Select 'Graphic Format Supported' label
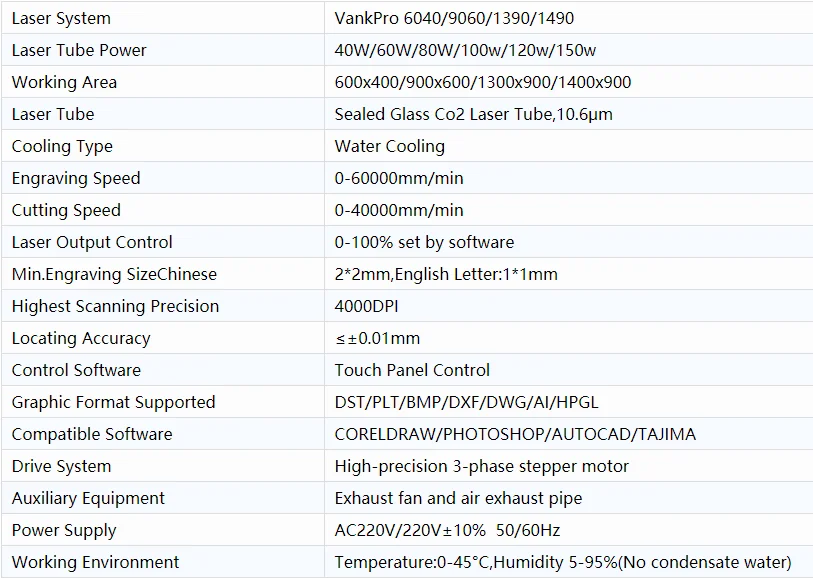Screen dimensions: 813x578 (113, 402)
